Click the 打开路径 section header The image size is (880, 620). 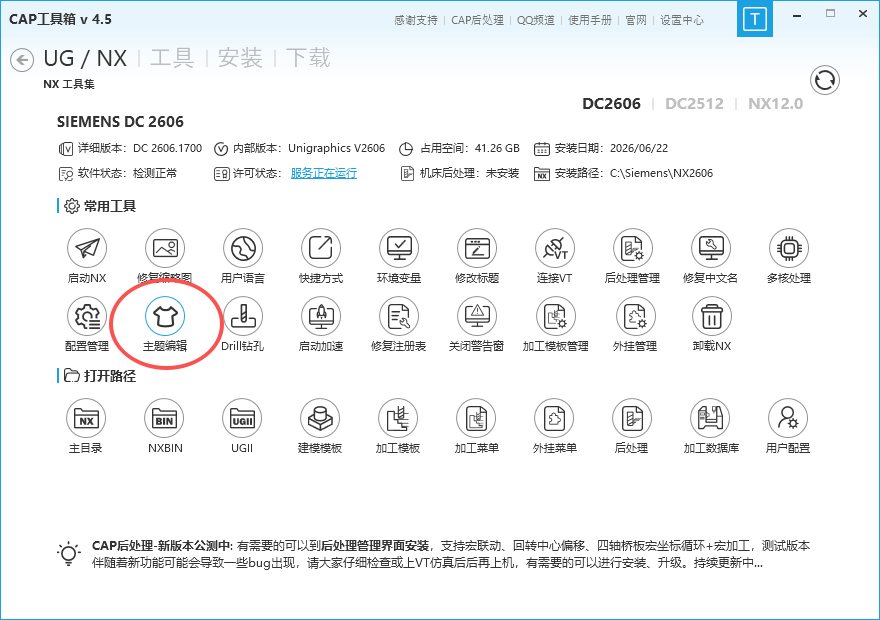click(x=109, y=376)
